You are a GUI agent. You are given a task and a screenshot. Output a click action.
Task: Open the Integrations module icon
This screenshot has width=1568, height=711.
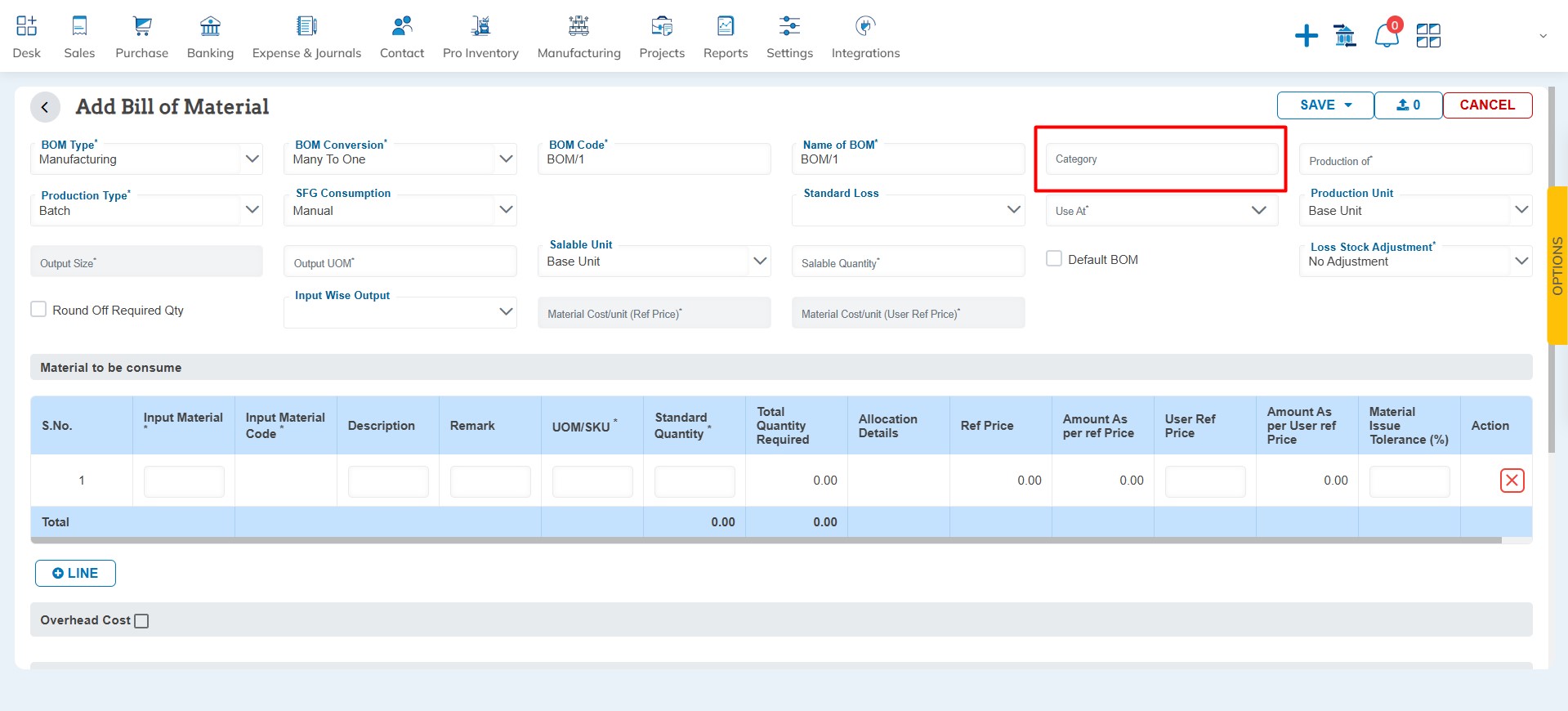coord(865,26)
